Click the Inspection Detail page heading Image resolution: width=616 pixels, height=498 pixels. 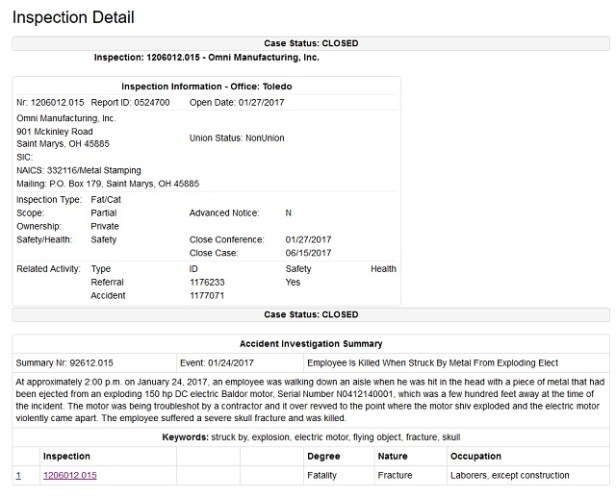73,18
